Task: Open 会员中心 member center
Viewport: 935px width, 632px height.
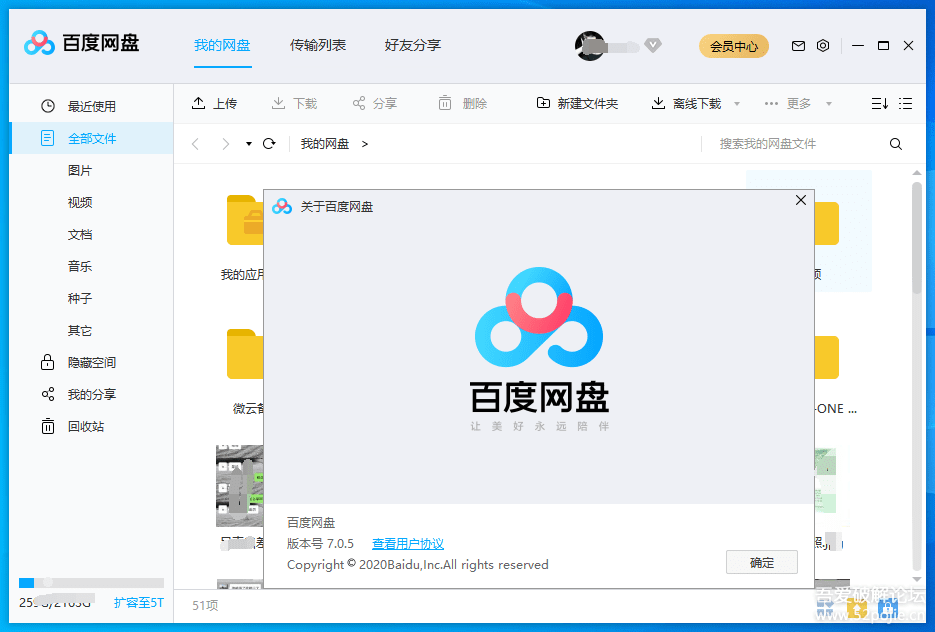Action: [733, 46]
